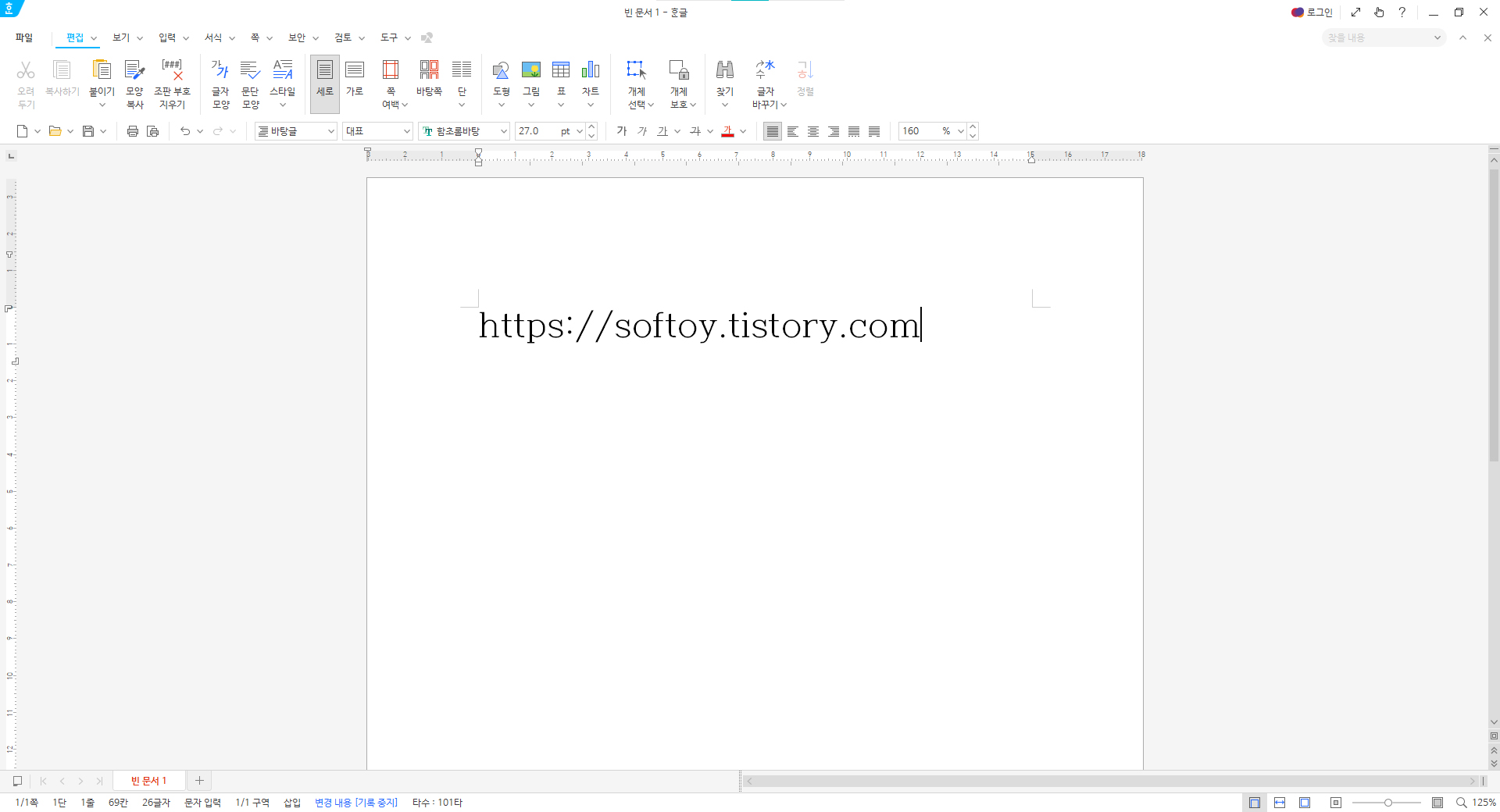Click the 로그인 login button
Screen dimensions: 1500x812
tap(1312, 12)
